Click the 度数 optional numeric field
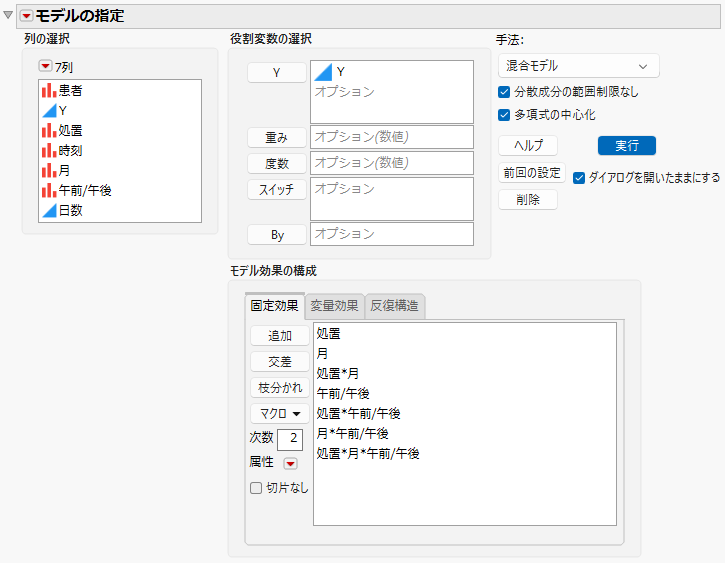The width and height of the screenshot is (725, 563). (392, 163)
